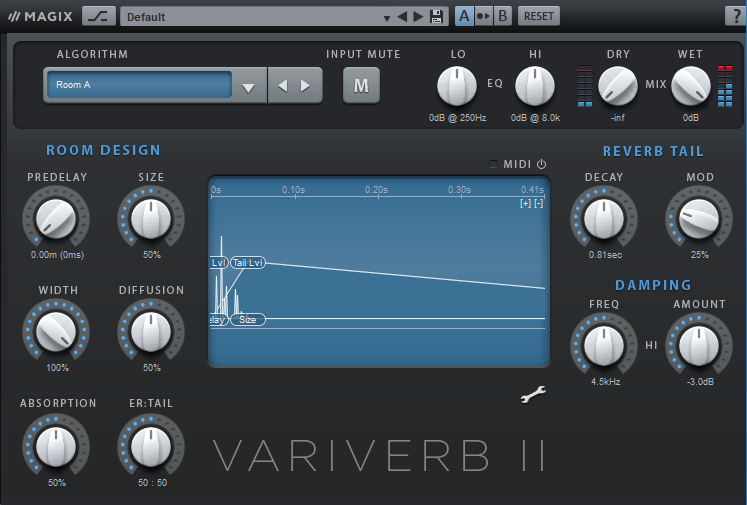This screenshot has width=747, height=505.
Task: Click the 50 : 50 ER:TAIL value
Action: [x=152, y=483]
